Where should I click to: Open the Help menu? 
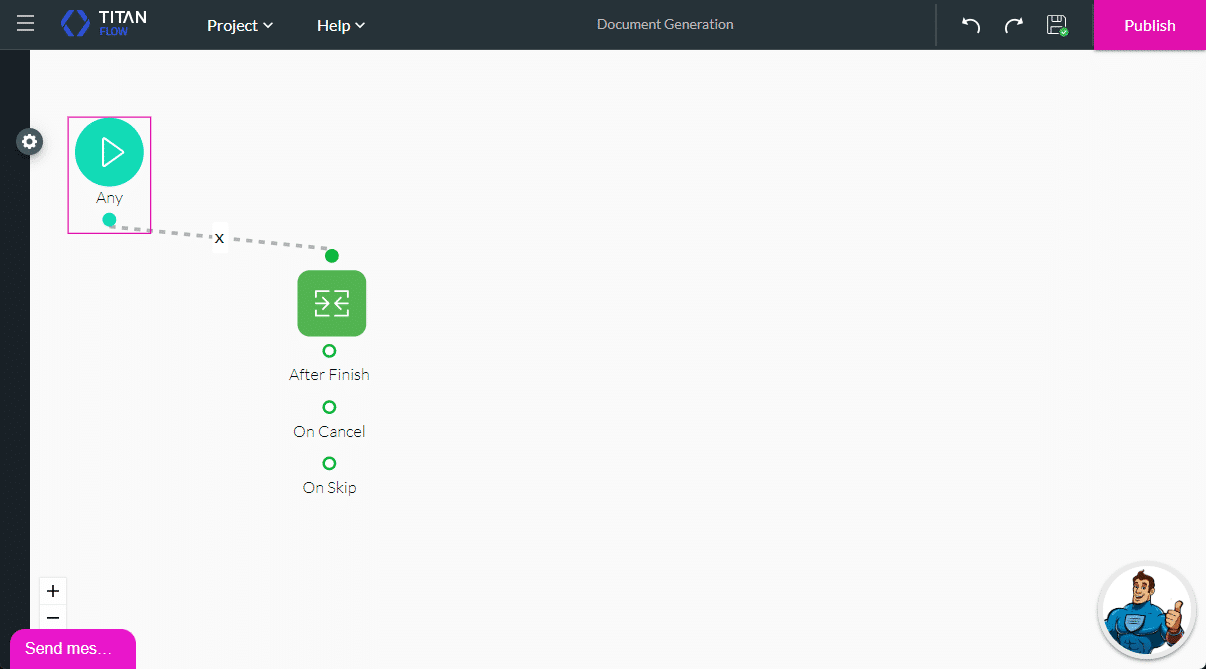click(333, 25)
